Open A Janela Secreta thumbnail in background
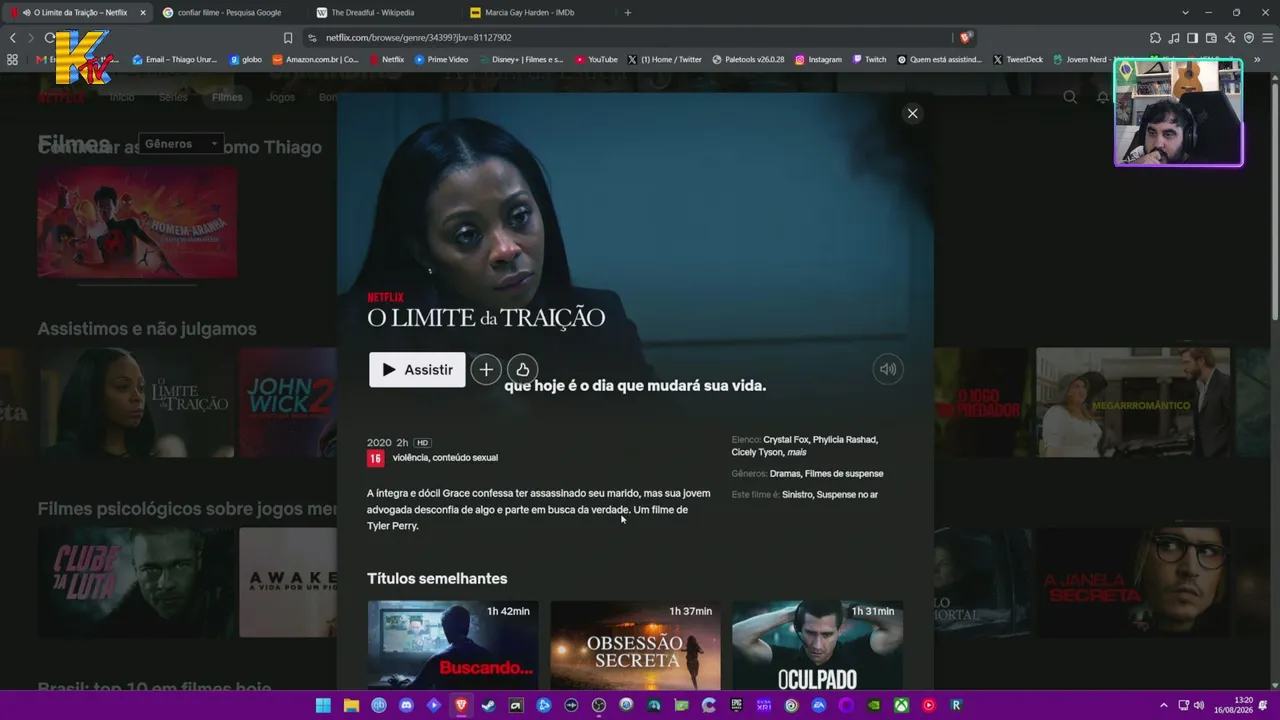Image resolution: width=1280 pixels, height=720 pixels. coord(1133,582)
